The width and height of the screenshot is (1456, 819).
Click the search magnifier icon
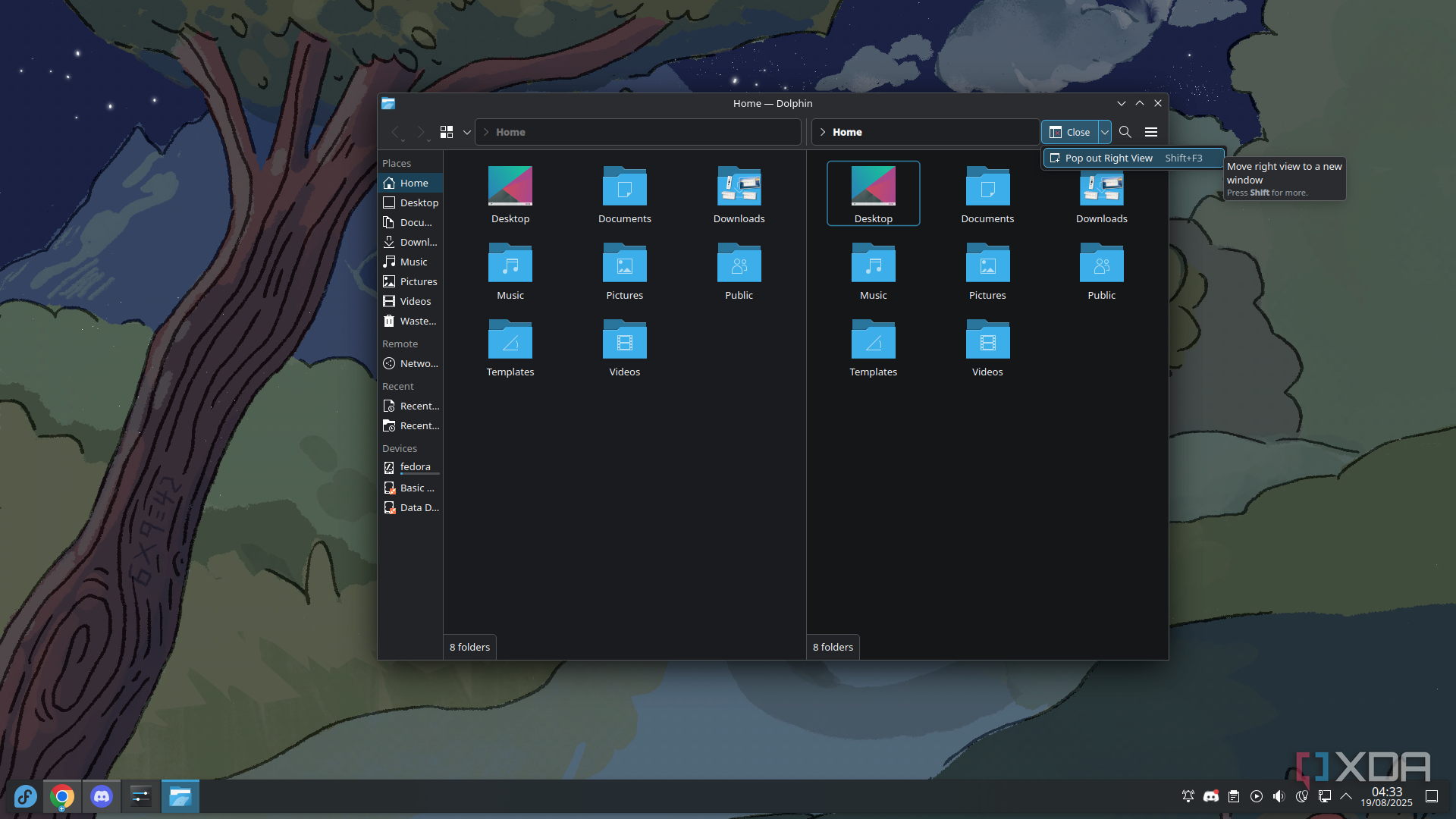pos(1125,132)
